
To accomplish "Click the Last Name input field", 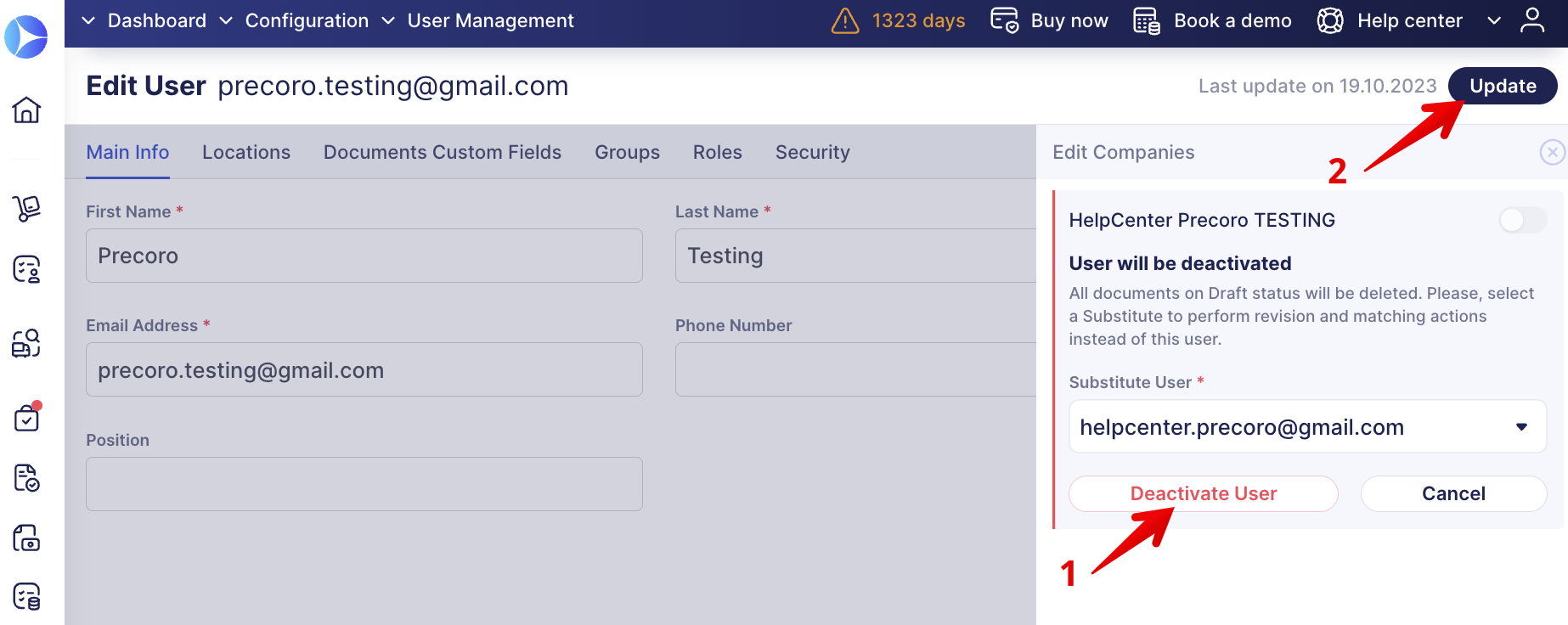I will tap(855, 256).
